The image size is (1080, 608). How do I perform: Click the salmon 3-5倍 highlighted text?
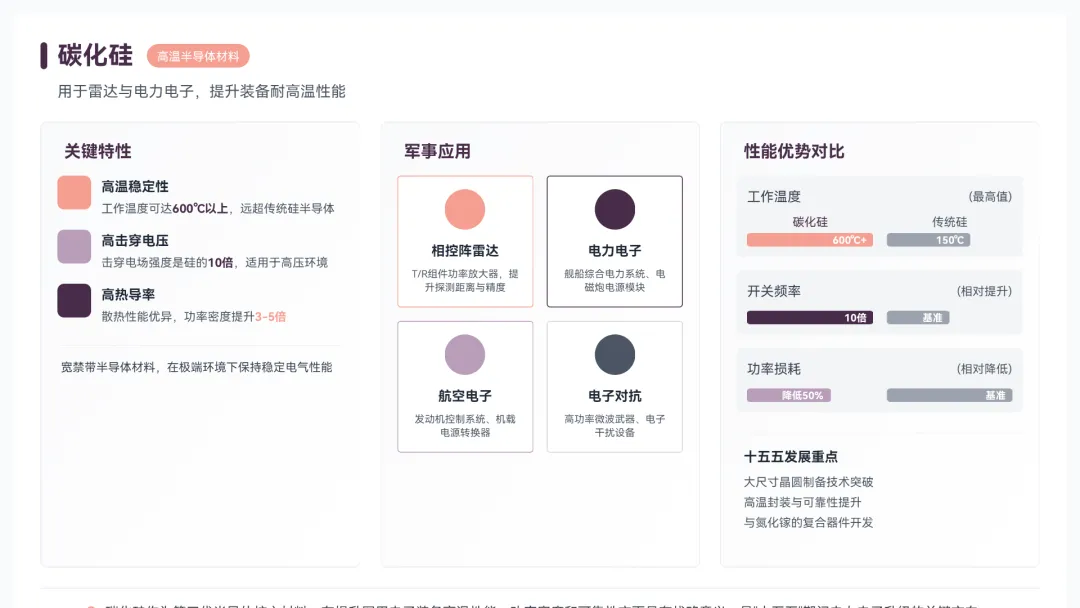pos(270,317)
